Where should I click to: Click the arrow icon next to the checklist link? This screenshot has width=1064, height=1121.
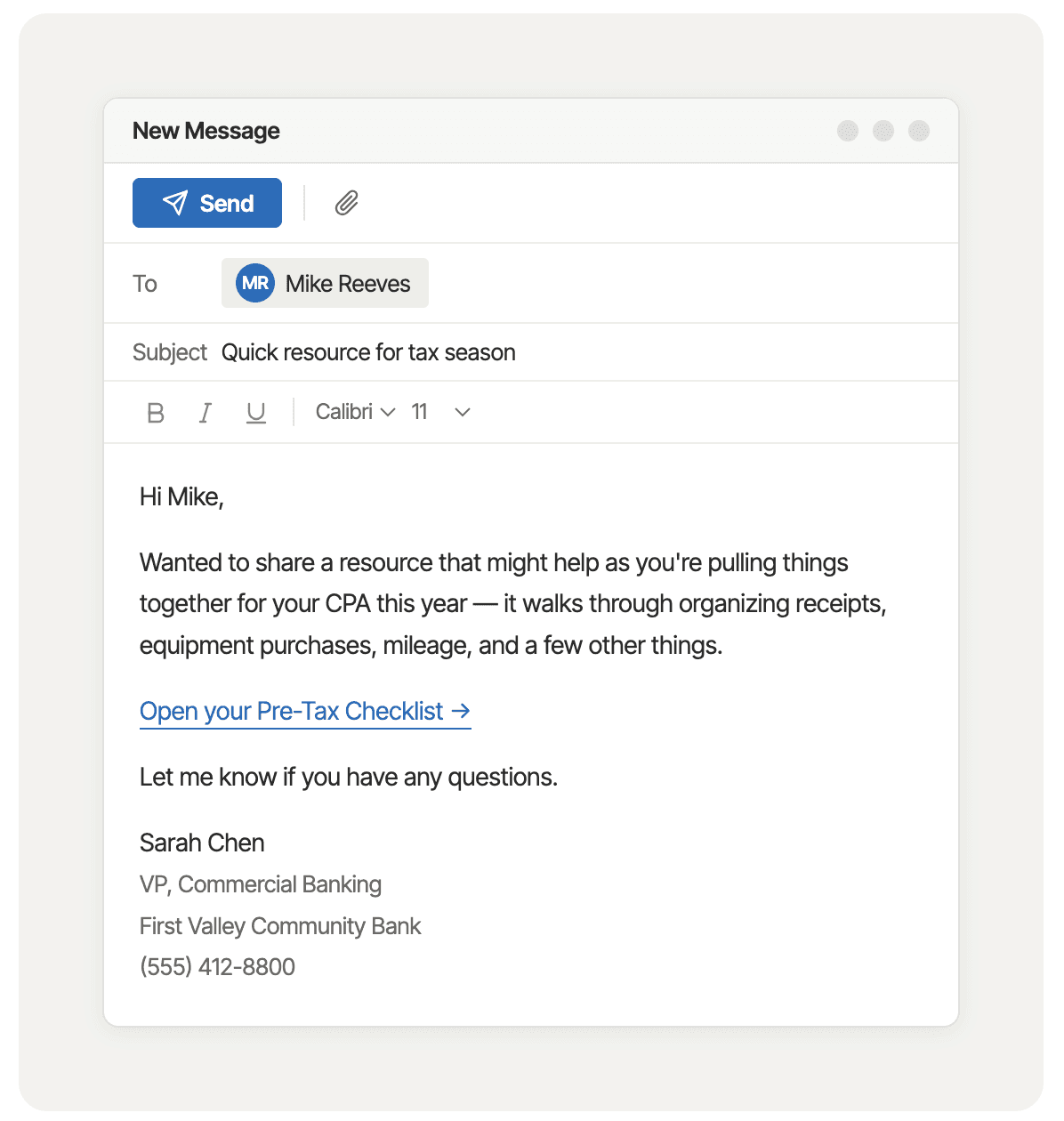click(x=460, y=711)
